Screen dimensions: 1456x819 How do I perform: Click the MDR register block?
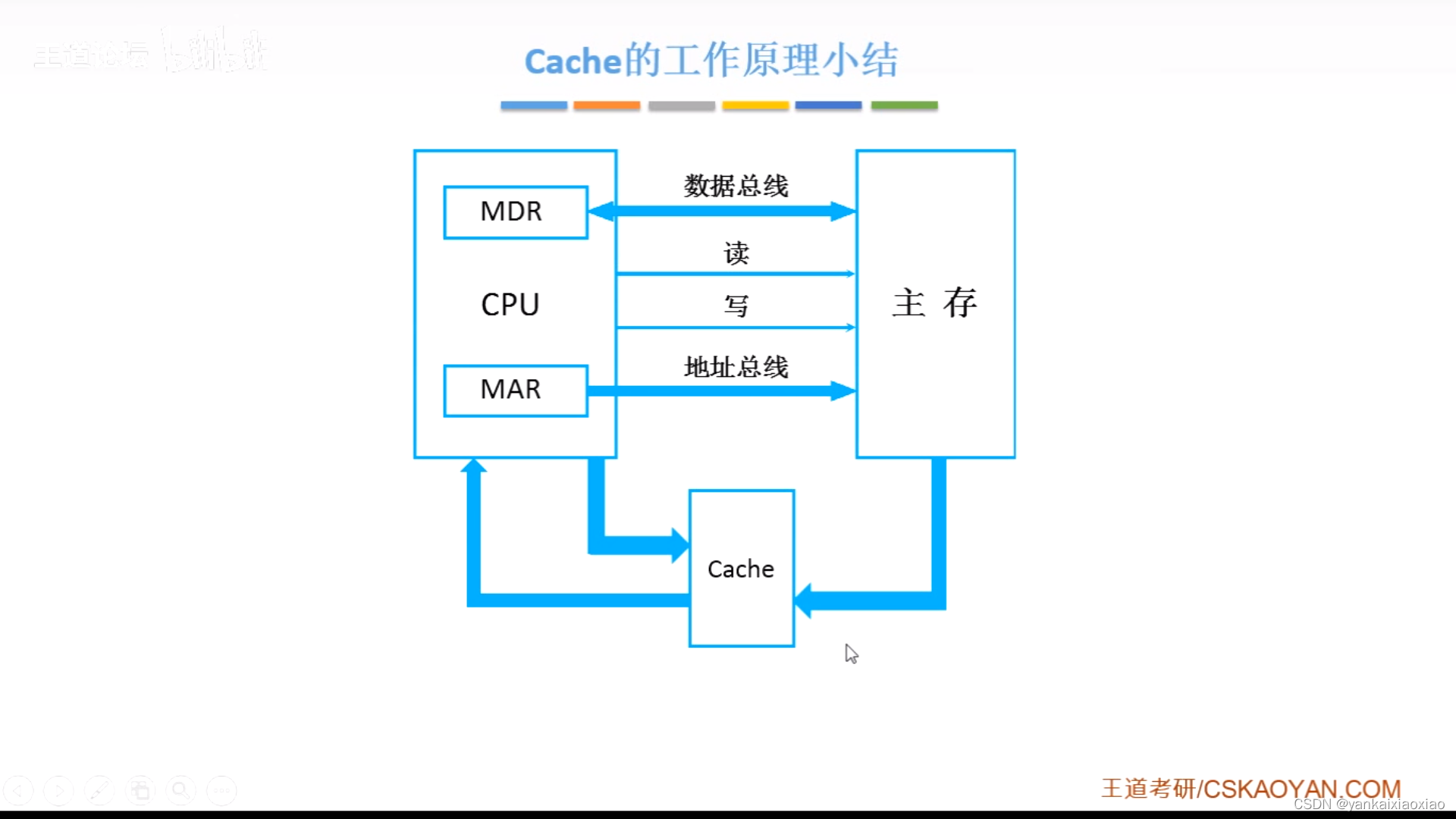[513, 210]
